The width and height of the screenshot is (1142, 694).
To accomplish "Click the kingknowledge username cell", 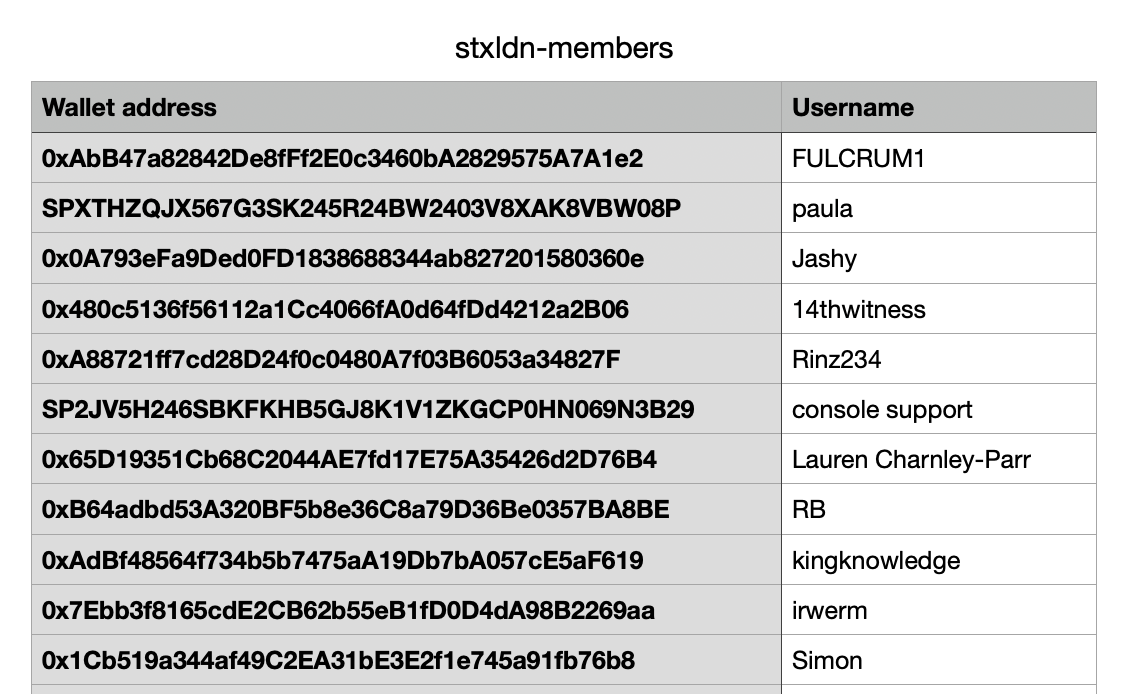I will [876, 561].
